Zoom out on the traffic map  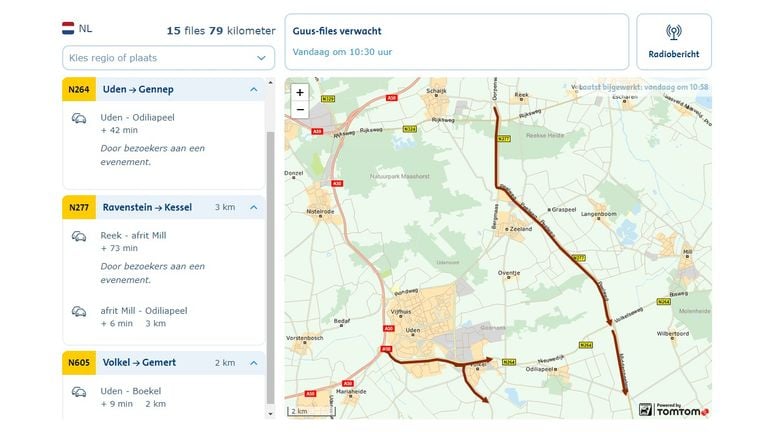tap(300, 109)
